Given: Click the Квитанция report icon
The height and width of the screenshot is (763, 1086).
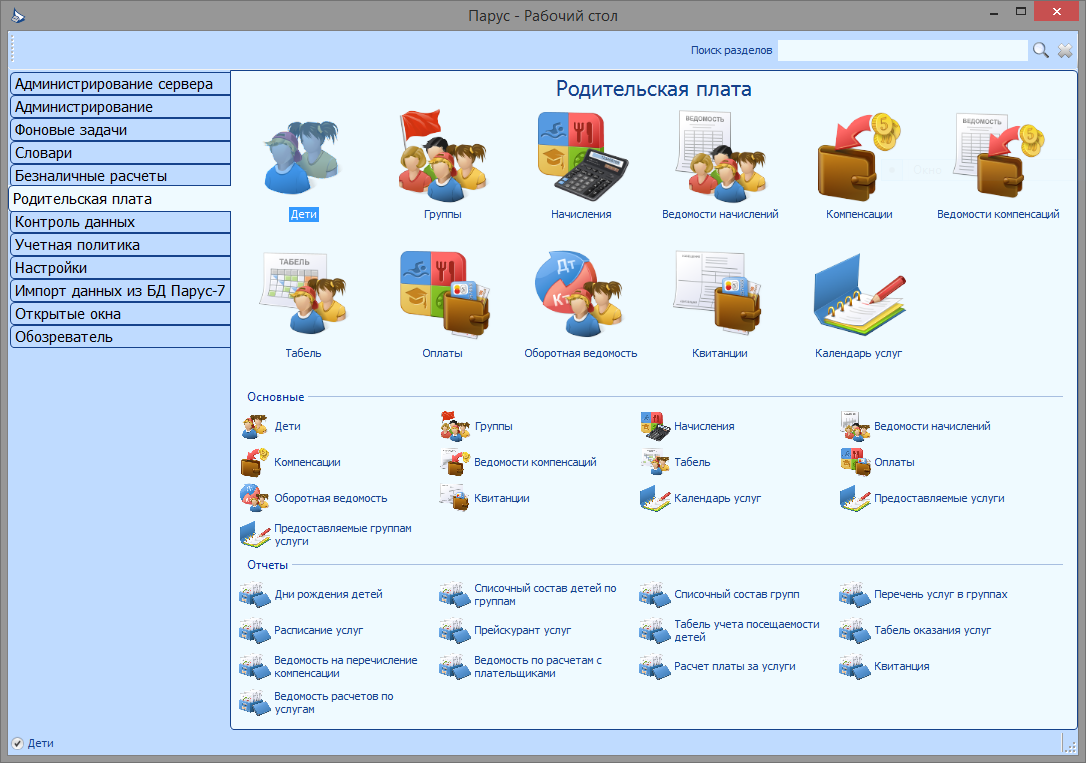Looking at the screenshot, I should (x=855, y=667).
